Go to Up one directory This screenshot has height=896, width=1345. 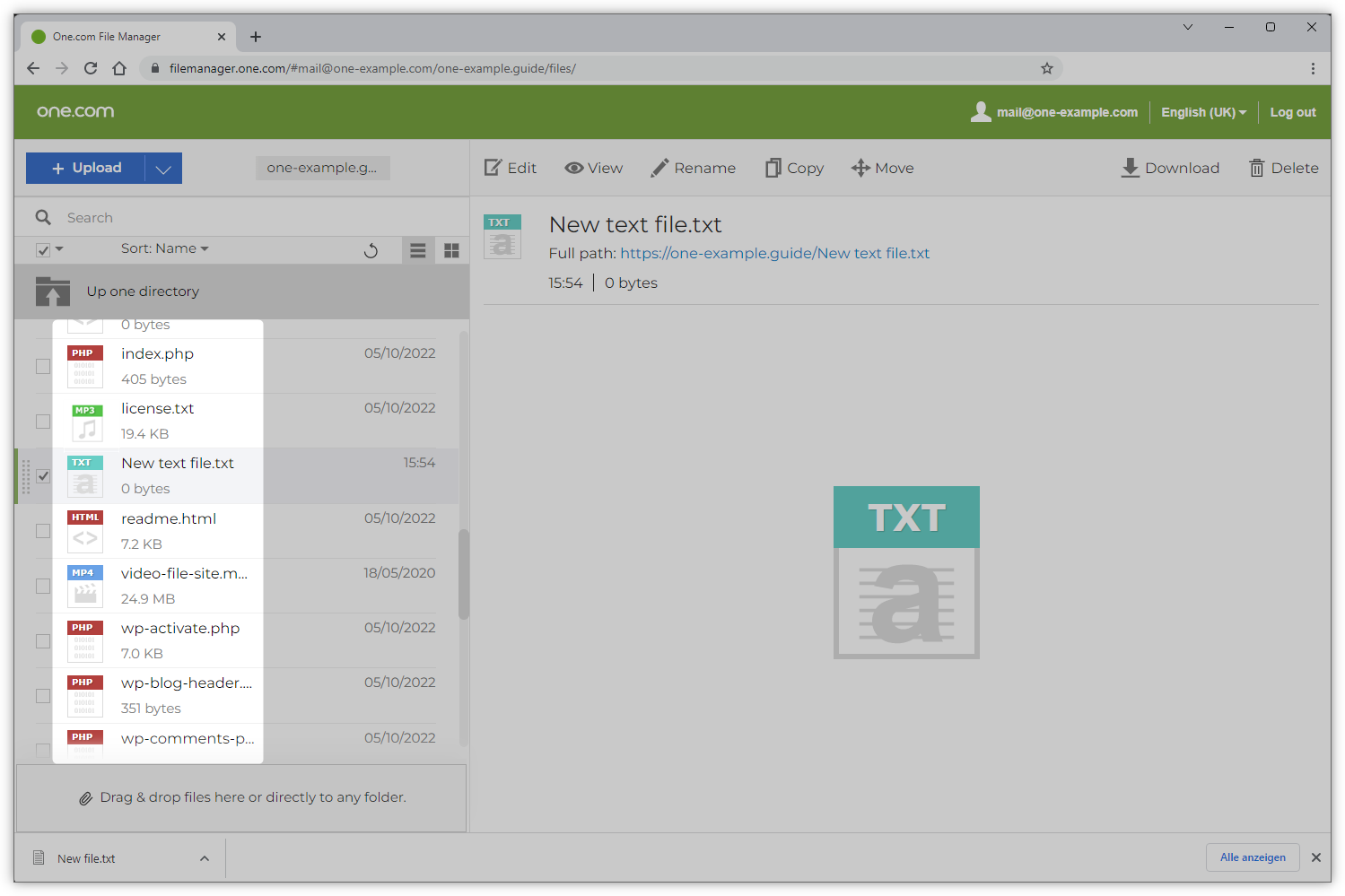[143, 291]
